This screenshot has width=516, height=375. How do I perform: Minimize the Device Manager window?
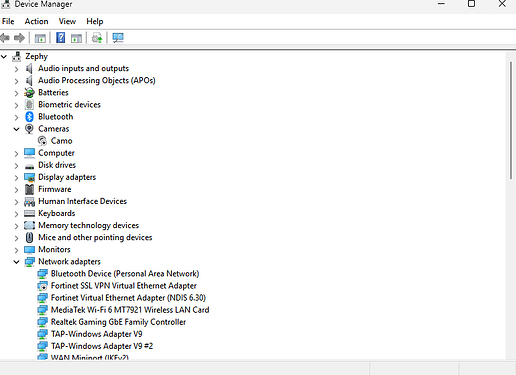click(441, 4)
